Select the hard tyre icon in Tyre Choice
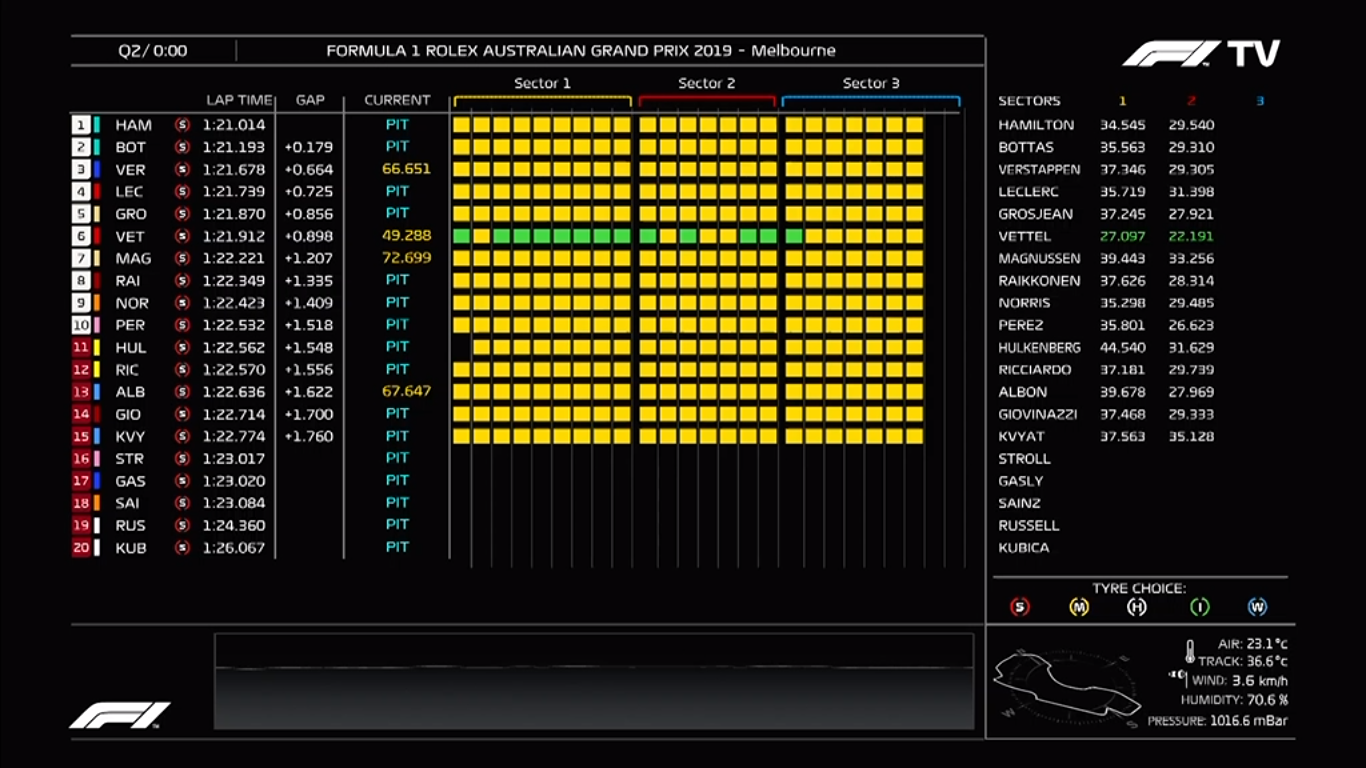This screenshot has height=768, width=1366. click(x=1137, y=607)
